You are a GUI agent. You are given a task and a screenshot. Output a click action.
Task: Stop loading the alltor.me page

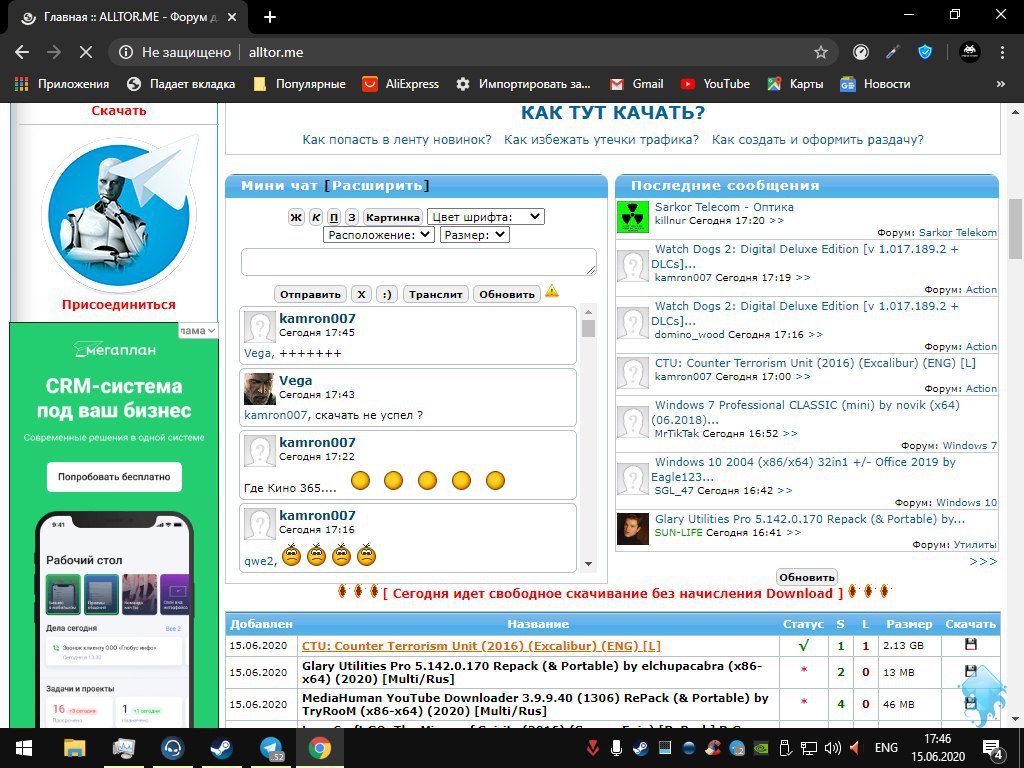86,52
